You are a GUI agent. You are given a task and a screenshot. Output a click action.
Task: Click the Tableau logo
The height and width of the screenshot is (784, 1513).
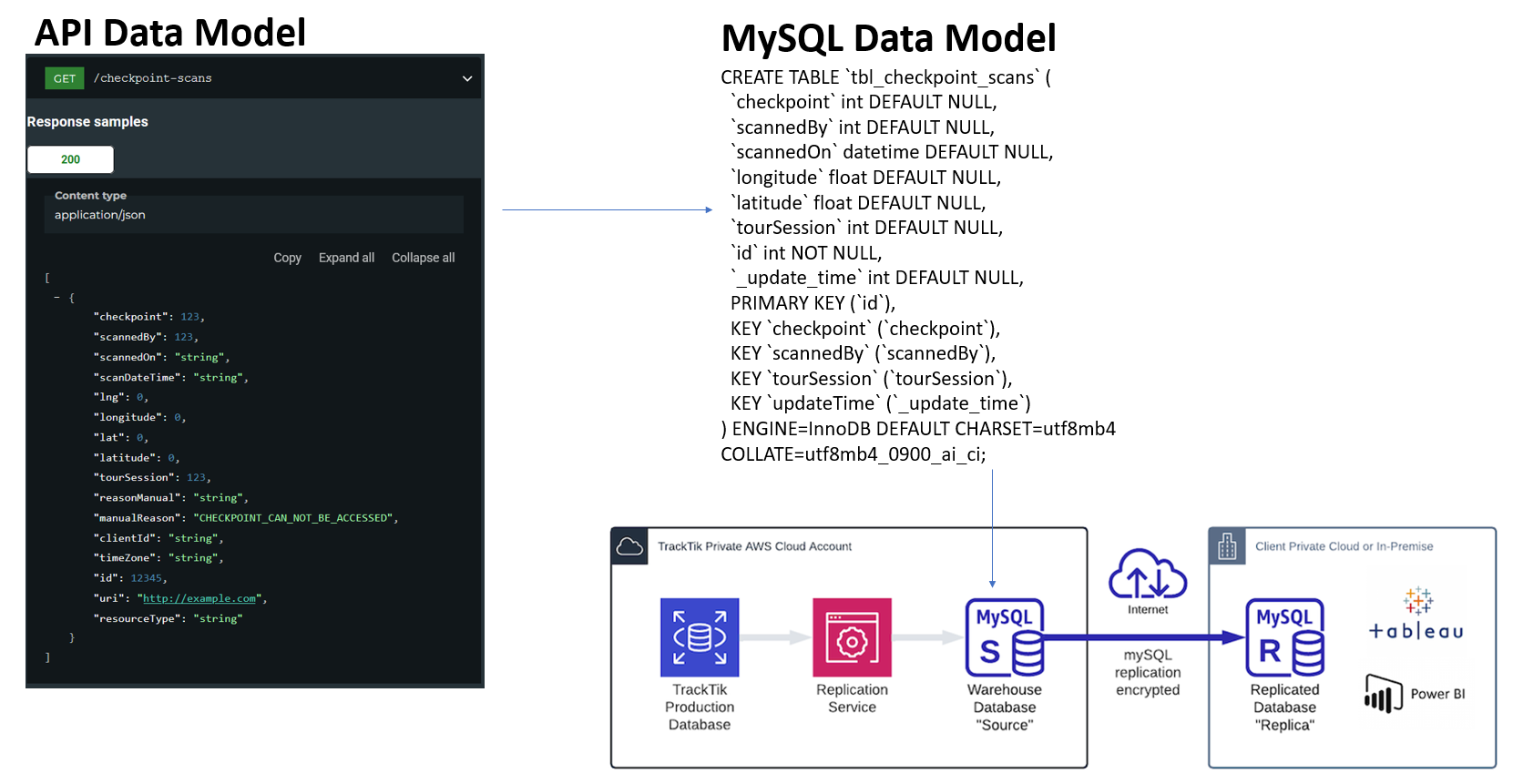(1416, 615)
